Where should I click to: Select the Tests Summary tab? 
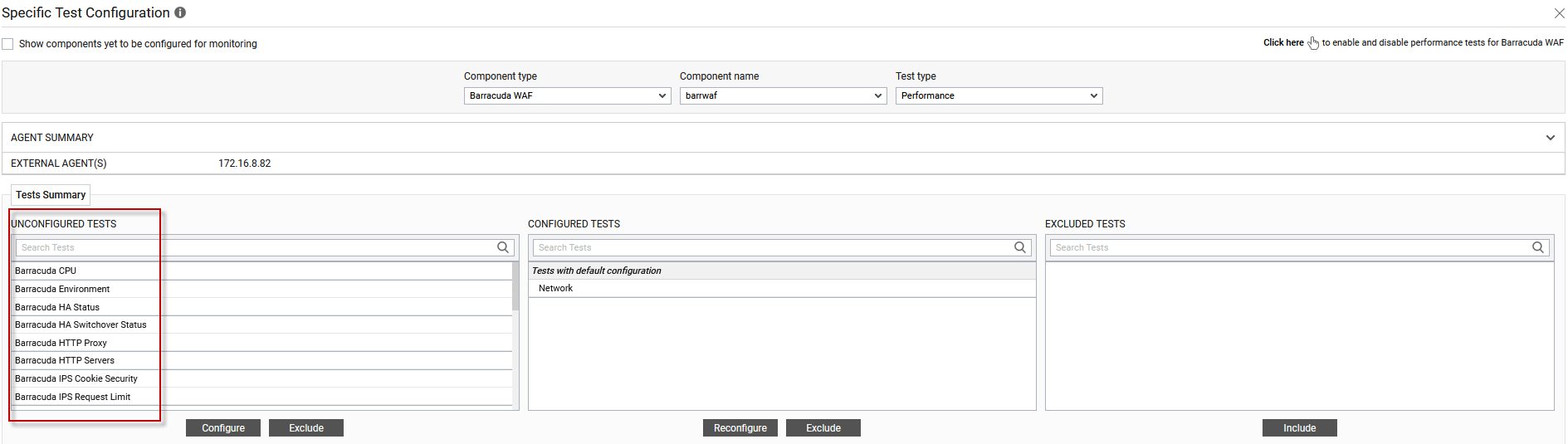tap(51, 195)
